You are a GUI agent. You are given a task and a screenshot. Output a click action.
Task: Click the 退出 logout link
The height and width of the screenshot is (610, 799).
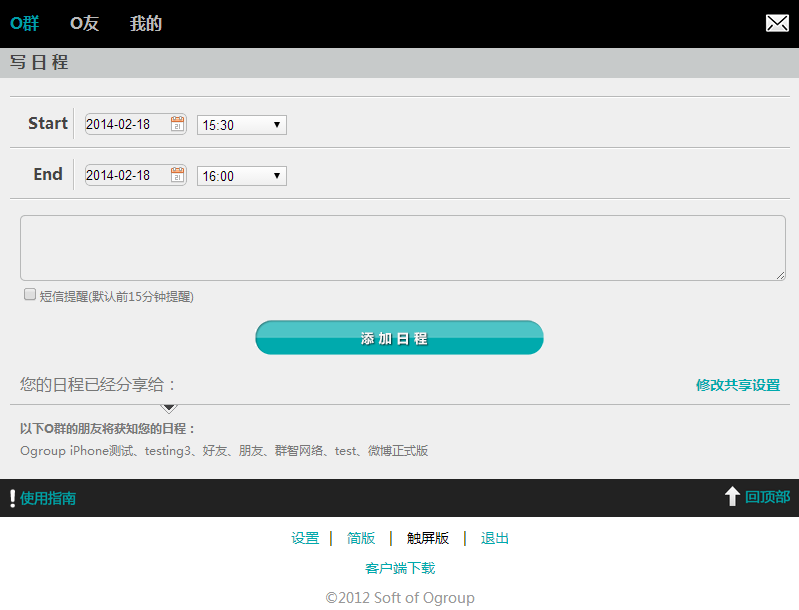(495, 538)
